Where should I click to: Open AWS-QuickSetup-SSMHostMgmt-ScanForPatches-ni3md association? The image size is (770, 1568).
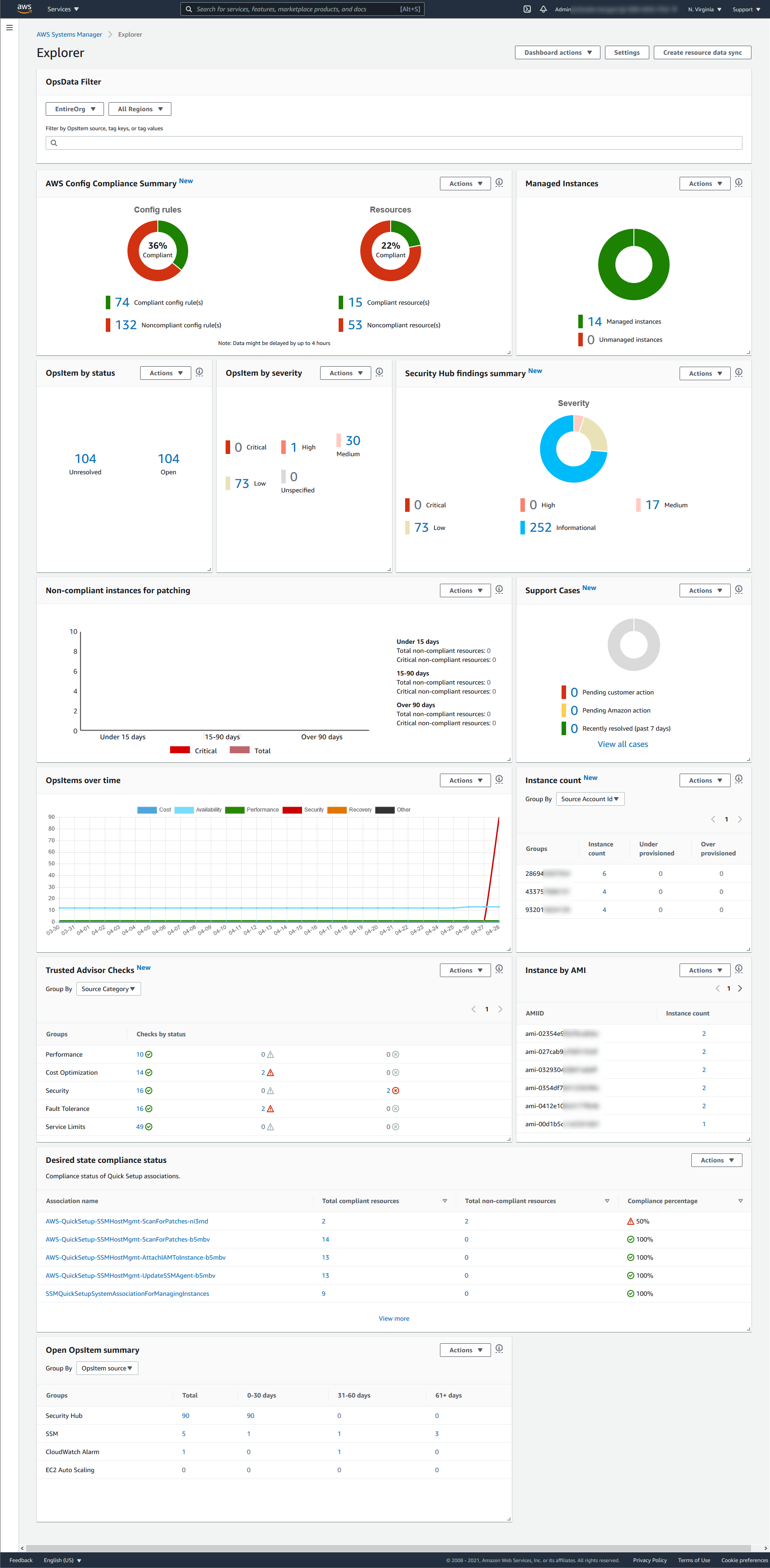click(x=127, y=1221)
